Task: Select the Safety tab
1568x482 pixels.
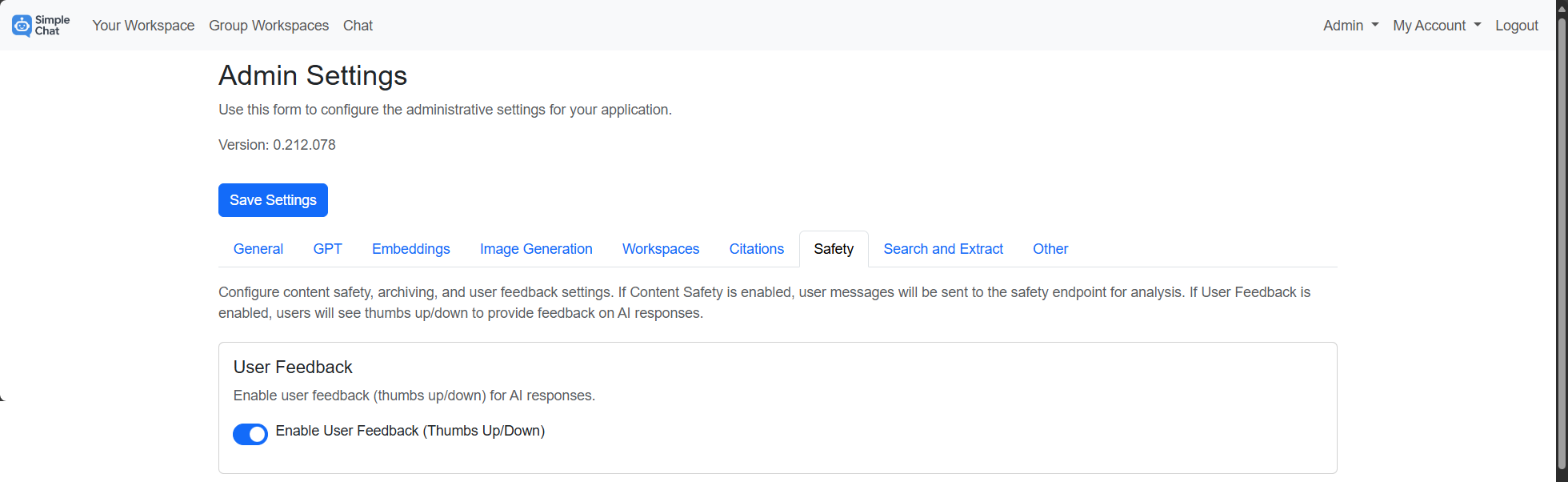Action: tap(834, 249)
